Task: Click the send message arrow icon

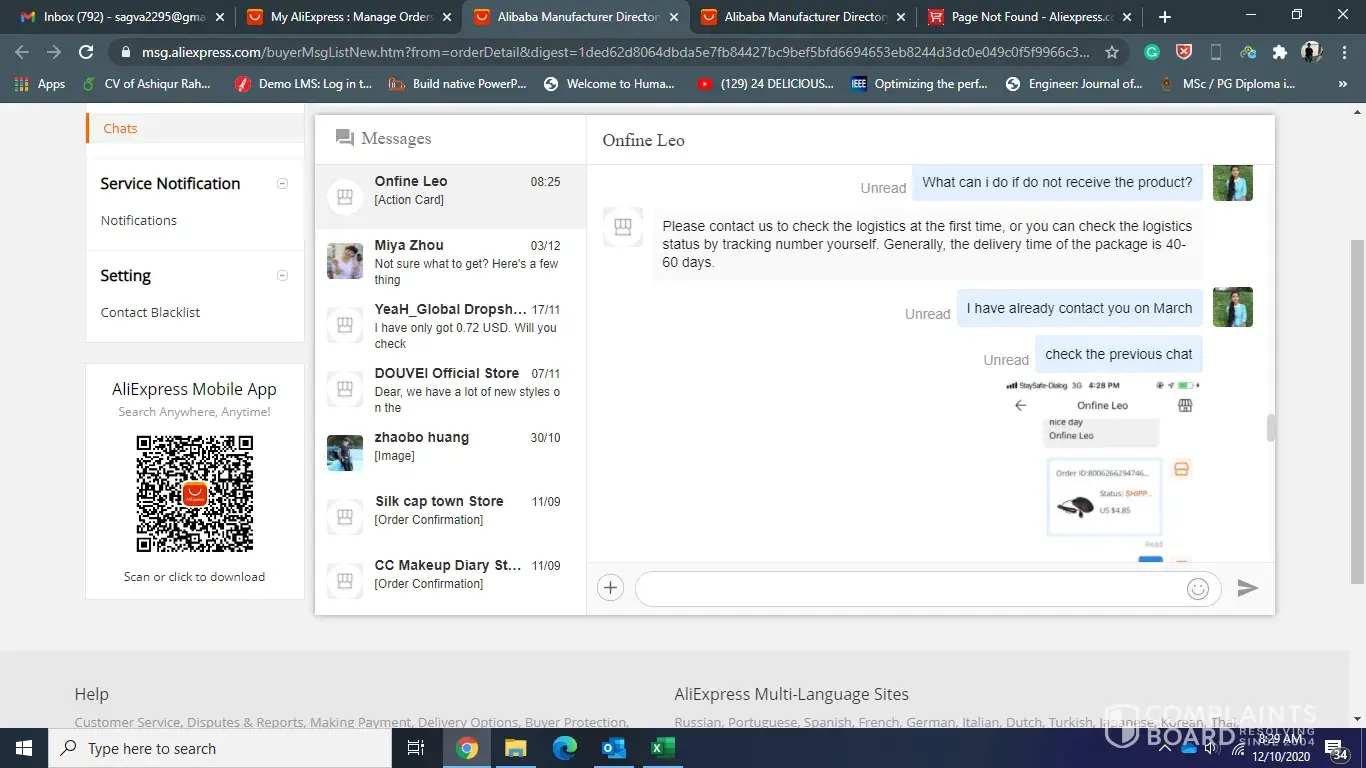Action: click(x=1247, y=588)
